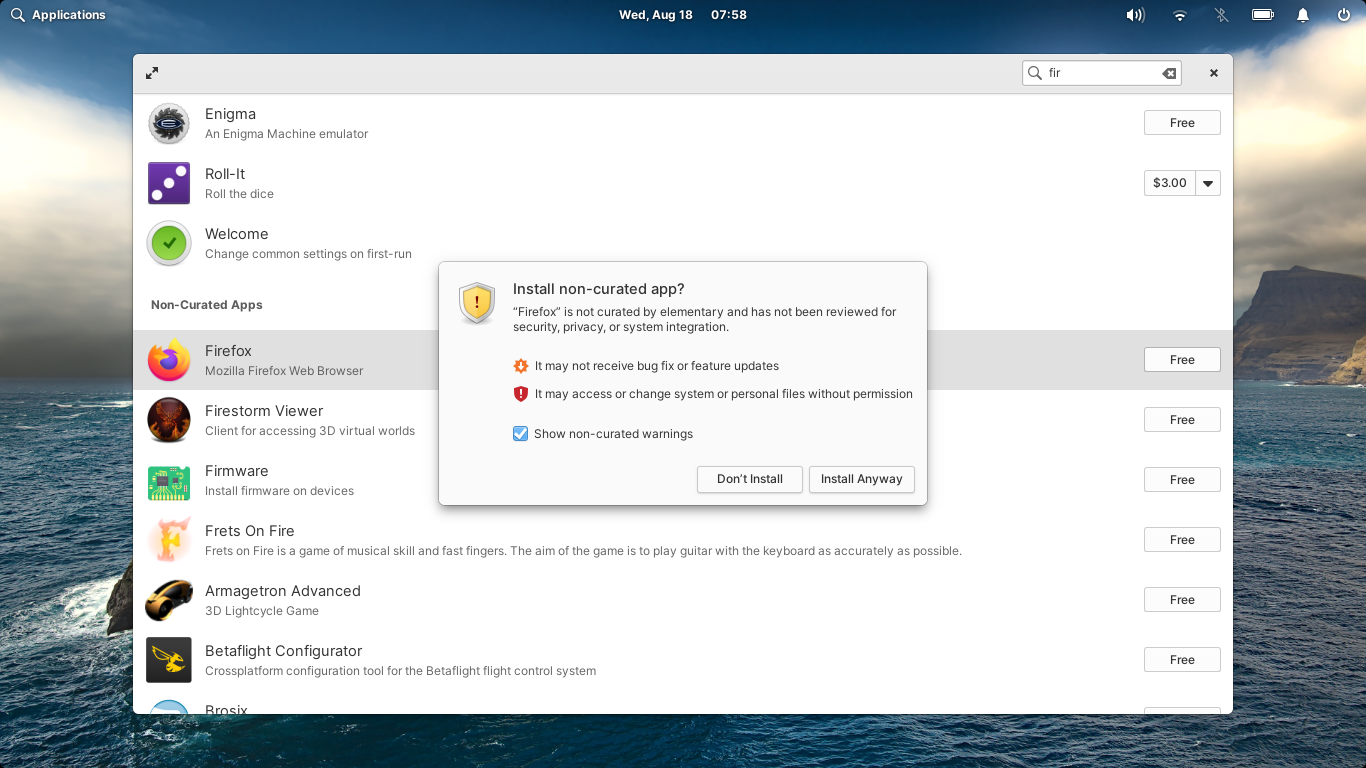The height and width of the screenshot is (768, 1366).
Task: Install Firestorm Viewer with its Free button
Action: pyautogui.click(x=1182, y=420)
